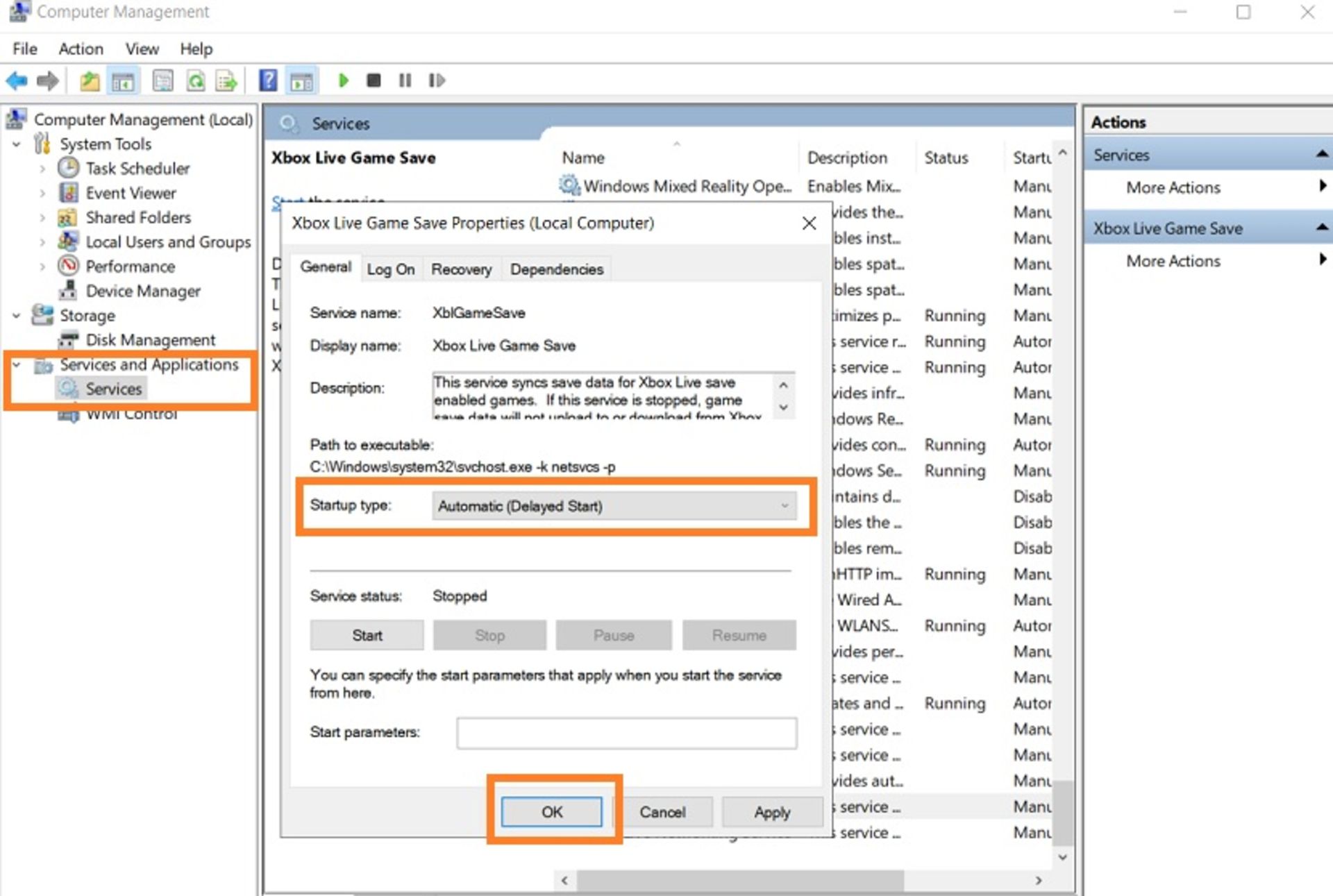1333x896 pixels.
Task: Click the services list vertical scrollbar thumb
Action: point(1063,813)
